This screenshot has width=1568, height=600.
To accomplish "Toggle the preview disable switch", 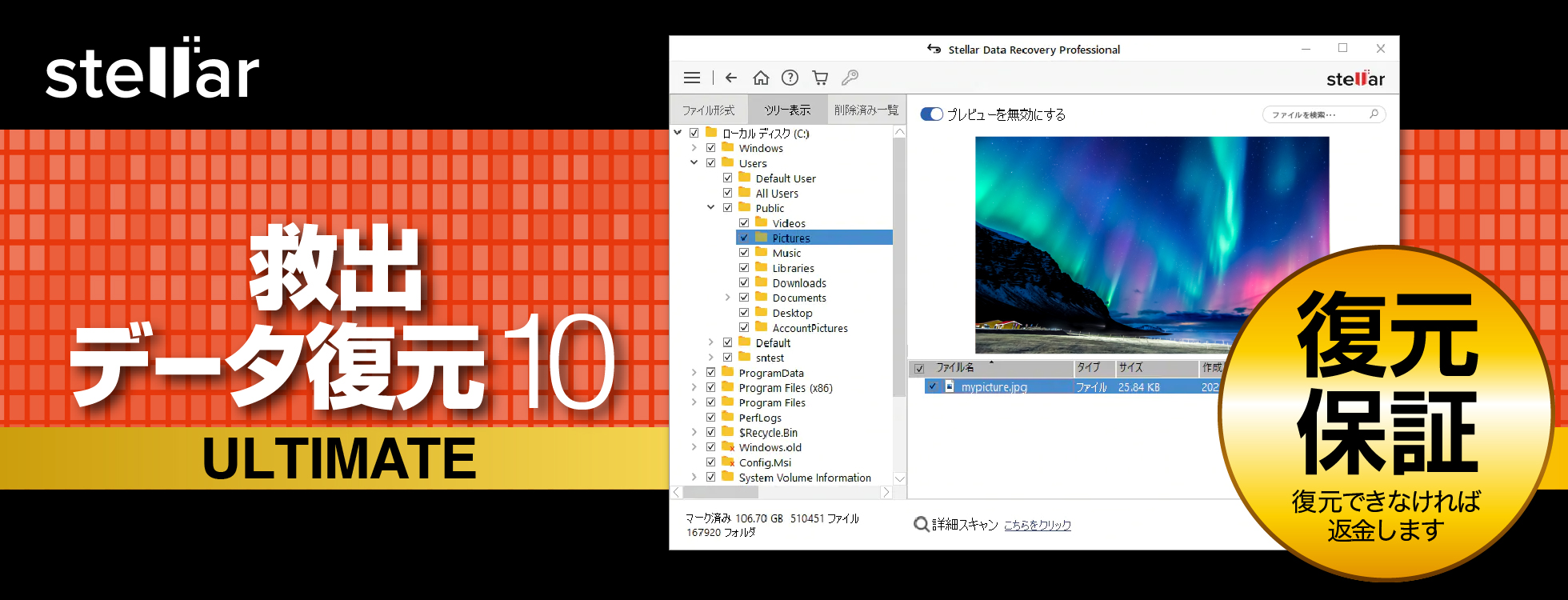I will coord(932,114).
